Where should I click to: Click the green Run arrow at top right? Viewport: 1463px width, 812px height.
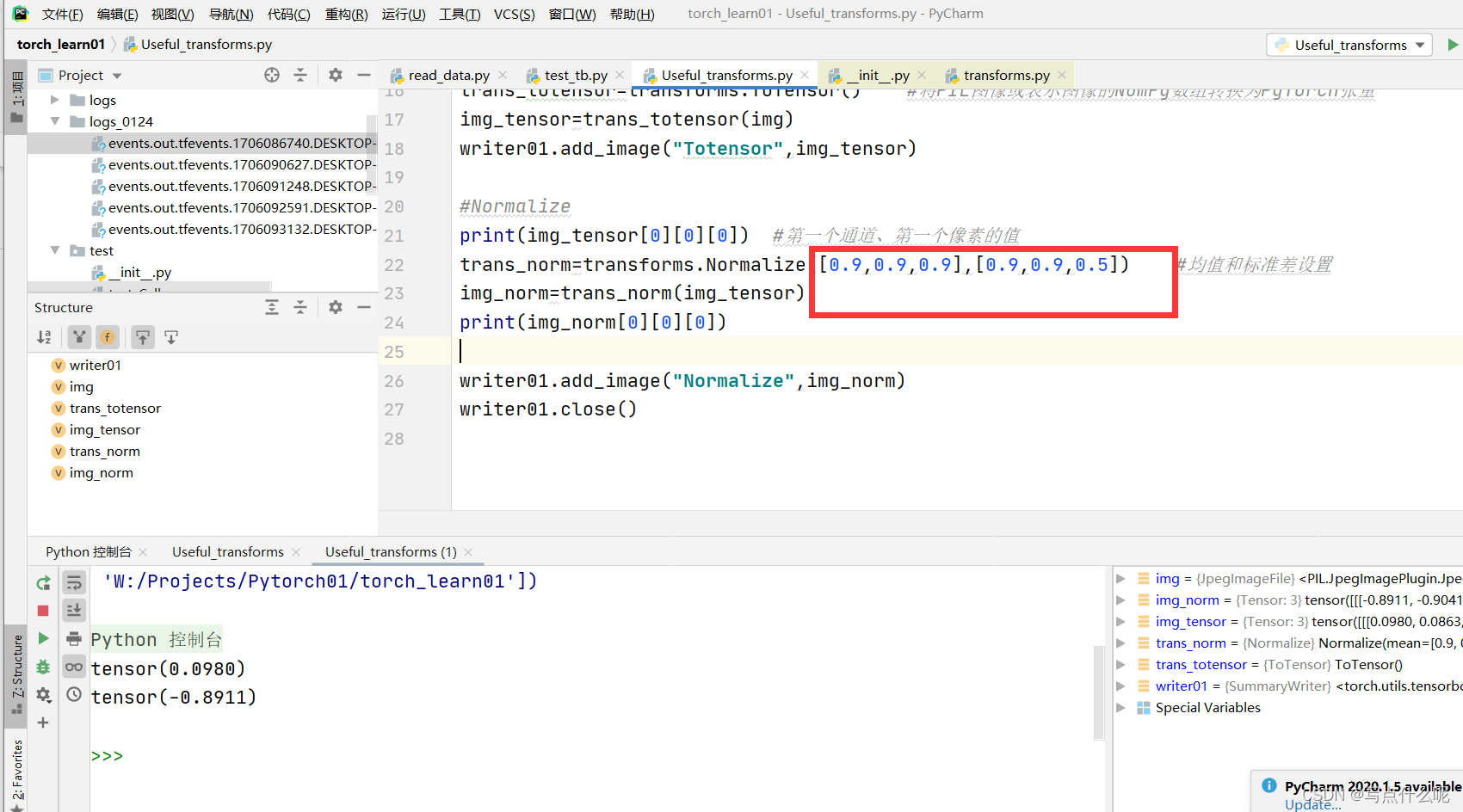click(x=1454, y=44)
